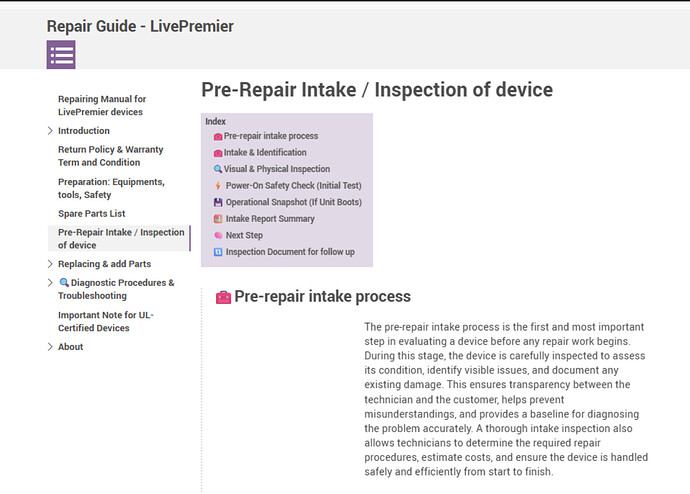Expand the Introduction section chevron
The image size is (690, 494).
pyautogui.click(x=51, y=131)
